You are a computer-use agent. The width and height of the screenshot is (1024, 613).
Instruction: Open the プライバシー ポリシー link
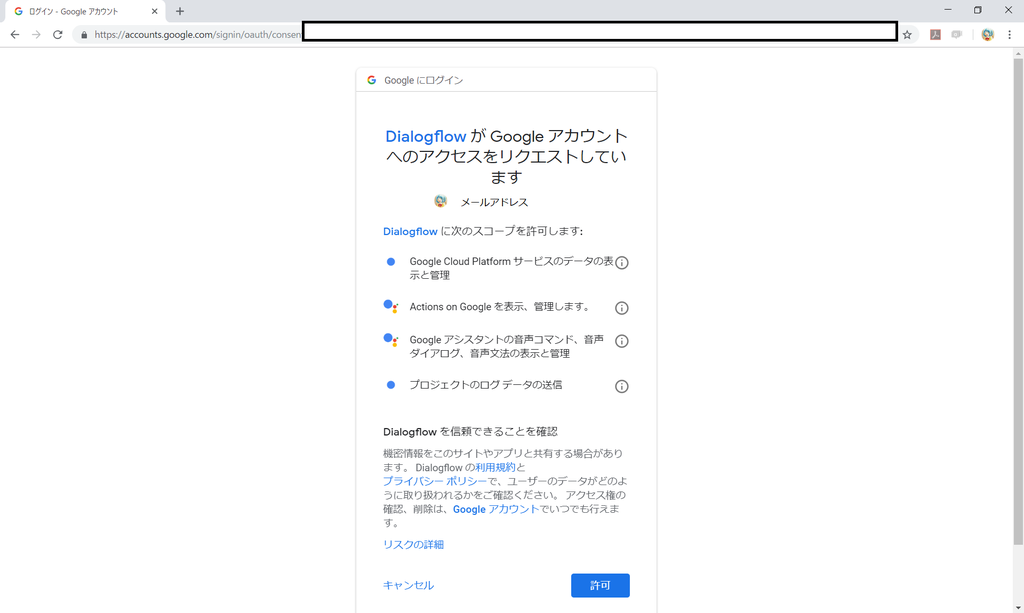tap(435, 481)
